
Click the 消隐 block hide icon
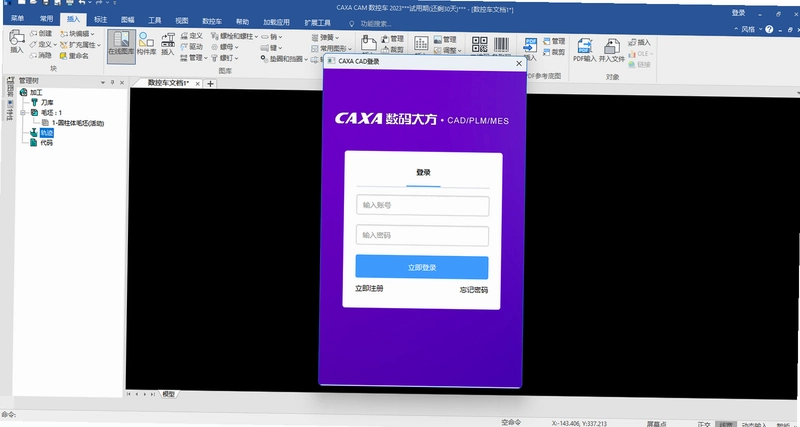click(34, 55)
